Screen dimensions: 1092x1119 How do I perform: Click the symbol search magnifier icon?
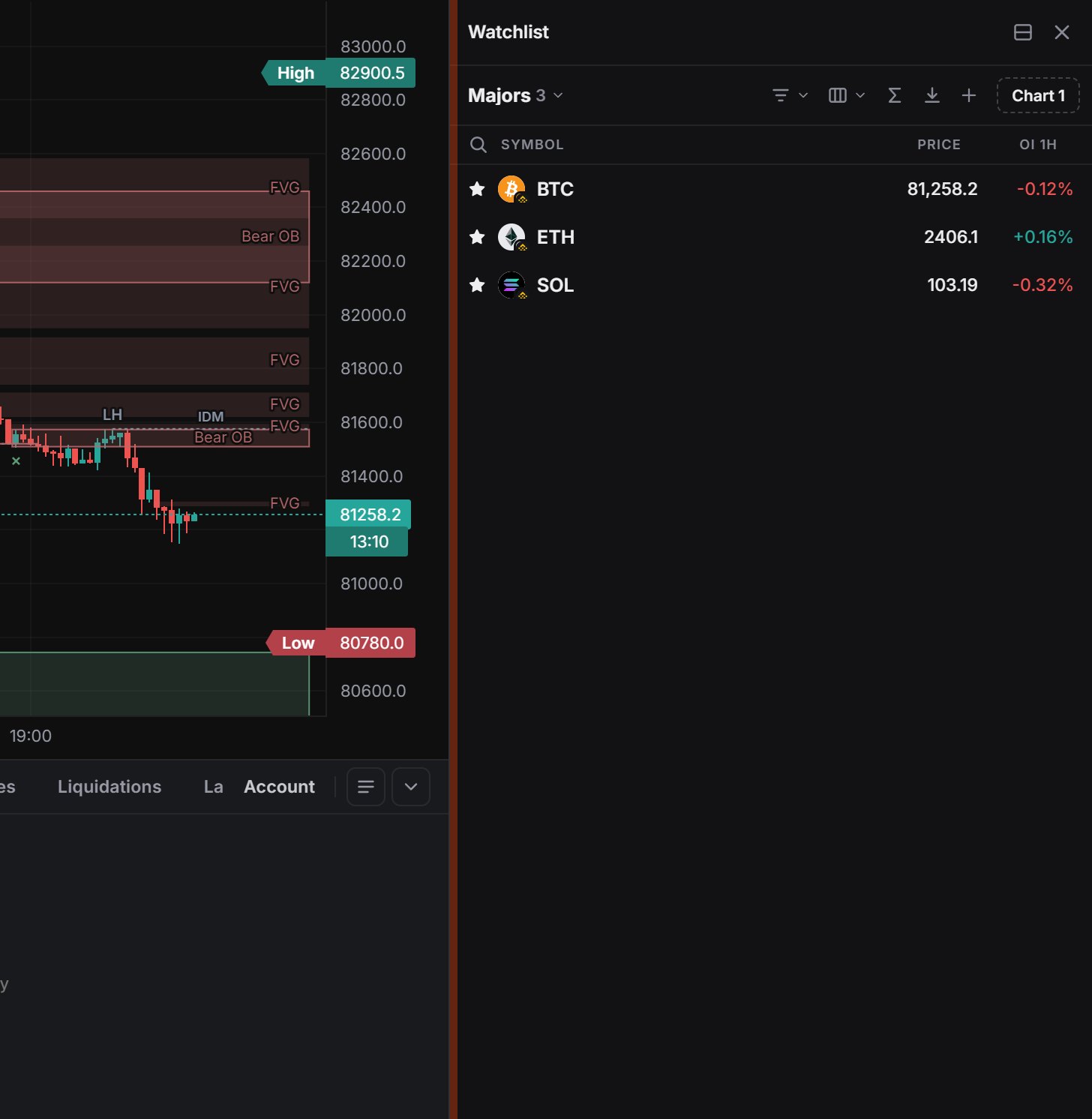pos(478,145)
